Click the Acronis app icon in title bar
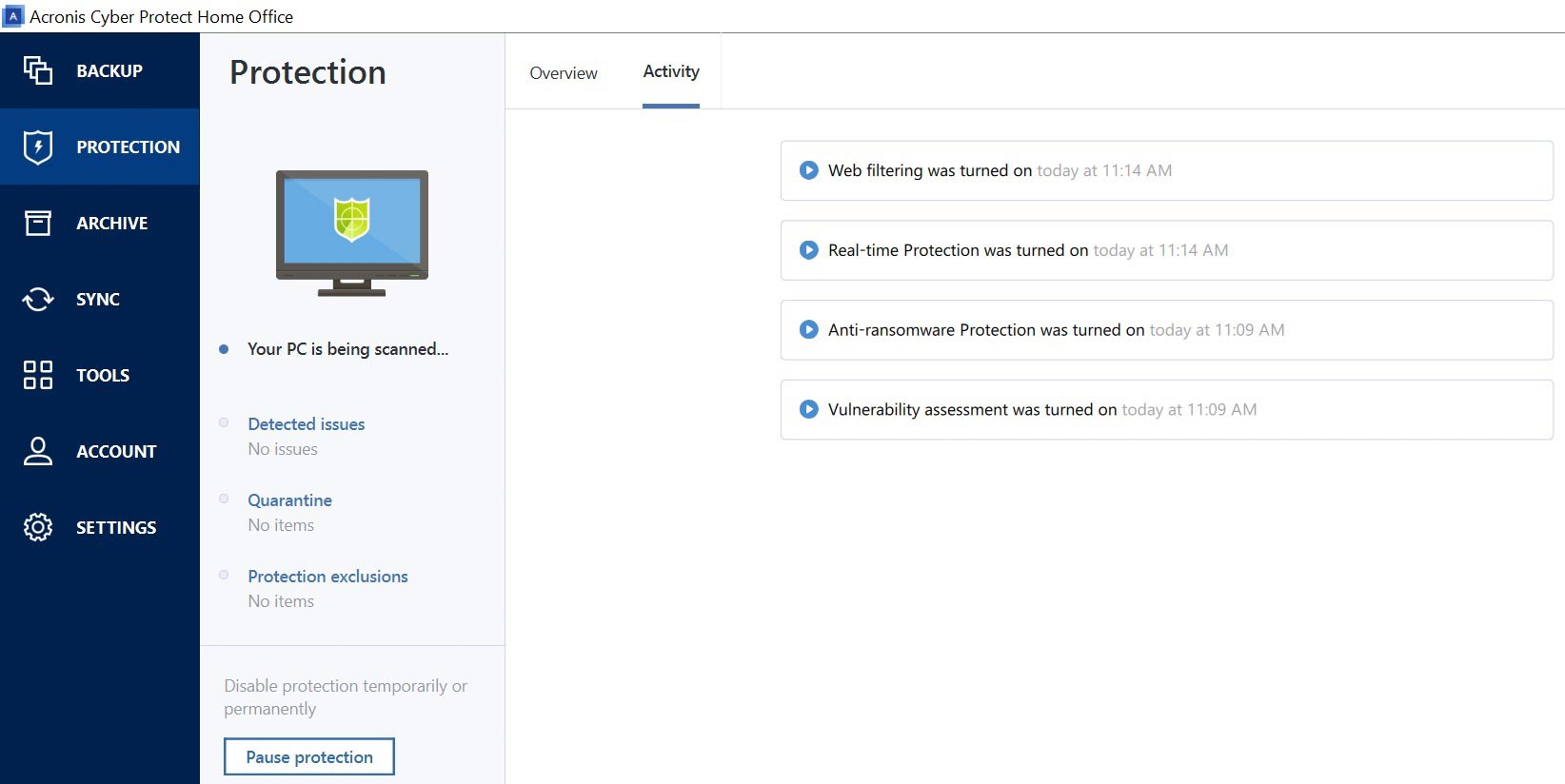Screen dimensions: 1565x784 tap(13, 16)
